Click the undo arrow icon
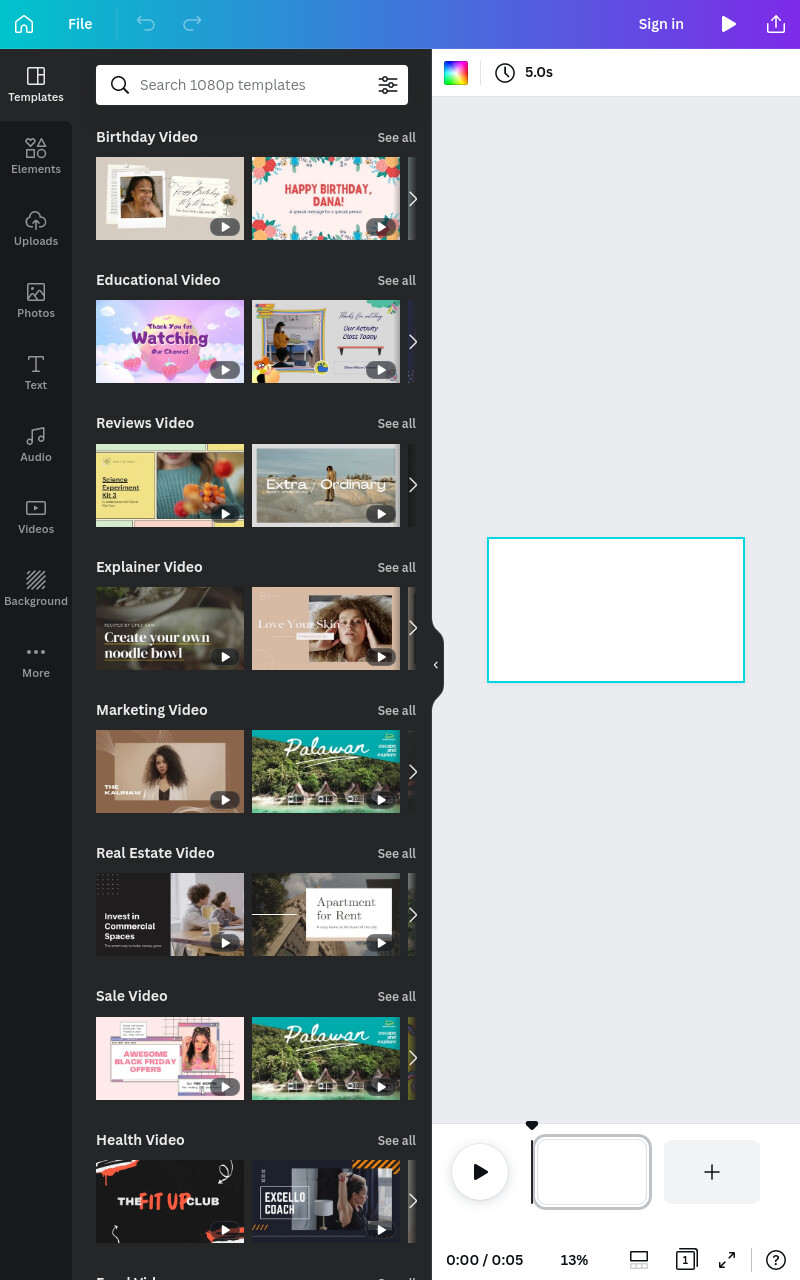 [146, 24]
